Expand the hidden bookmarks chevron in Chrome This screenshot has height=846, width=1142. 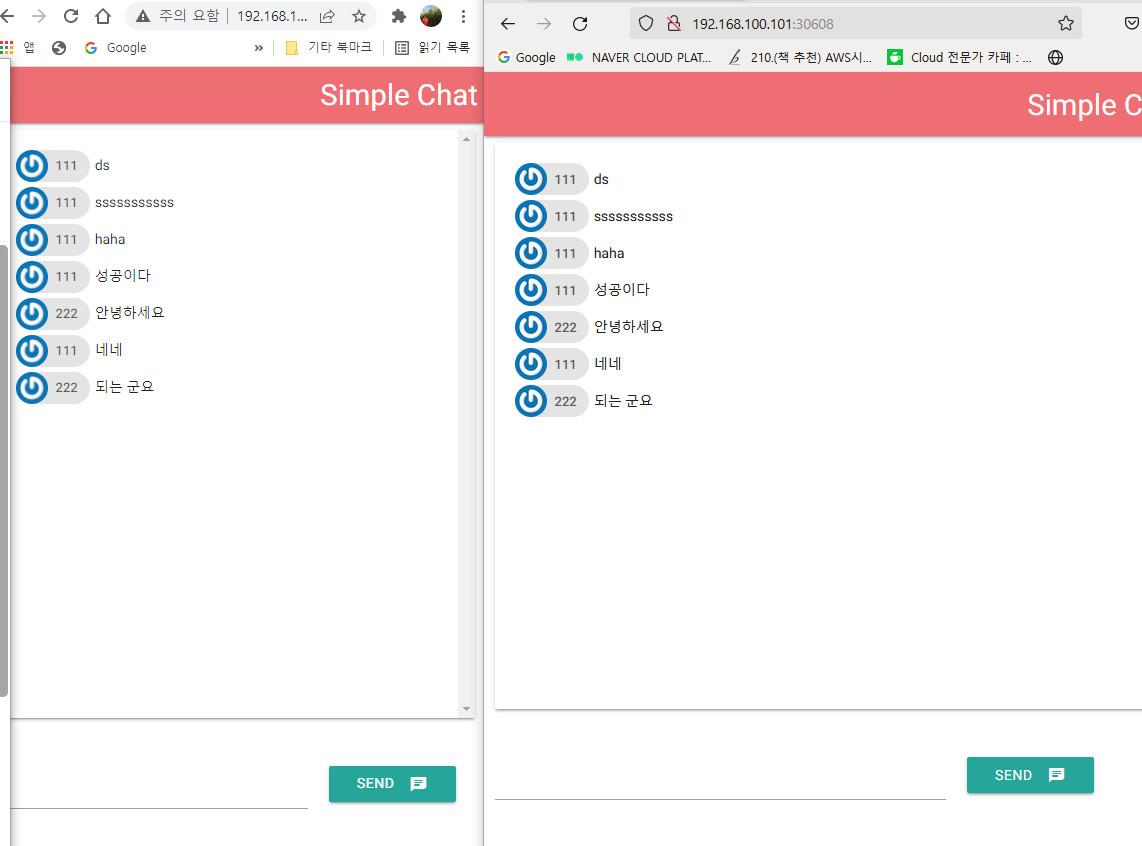259,47
